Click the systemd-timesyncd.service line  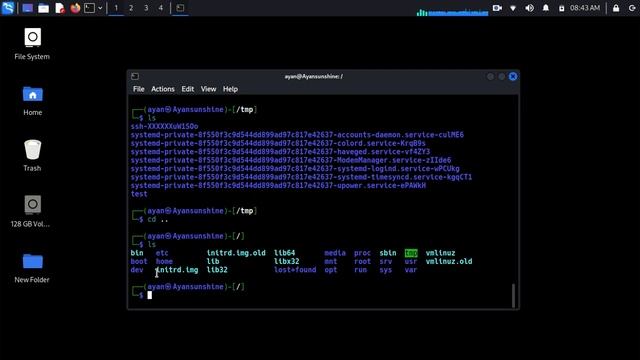[301, 177]
